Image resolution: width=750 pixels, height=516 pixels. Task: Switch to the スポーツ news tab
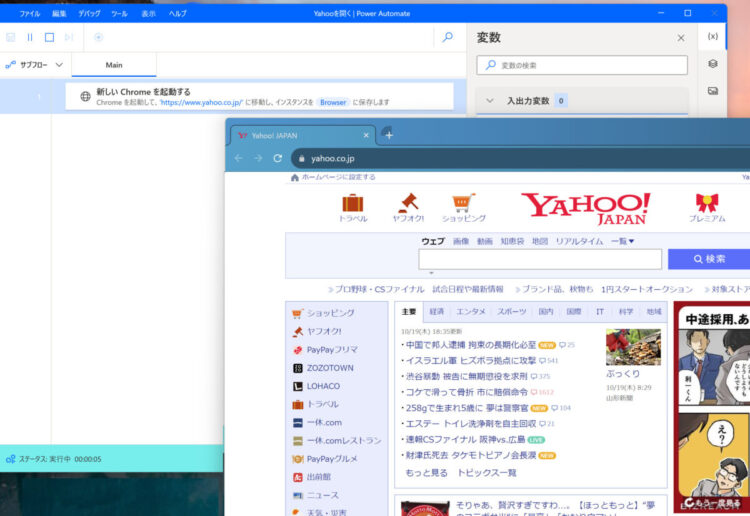click(512, 312)
